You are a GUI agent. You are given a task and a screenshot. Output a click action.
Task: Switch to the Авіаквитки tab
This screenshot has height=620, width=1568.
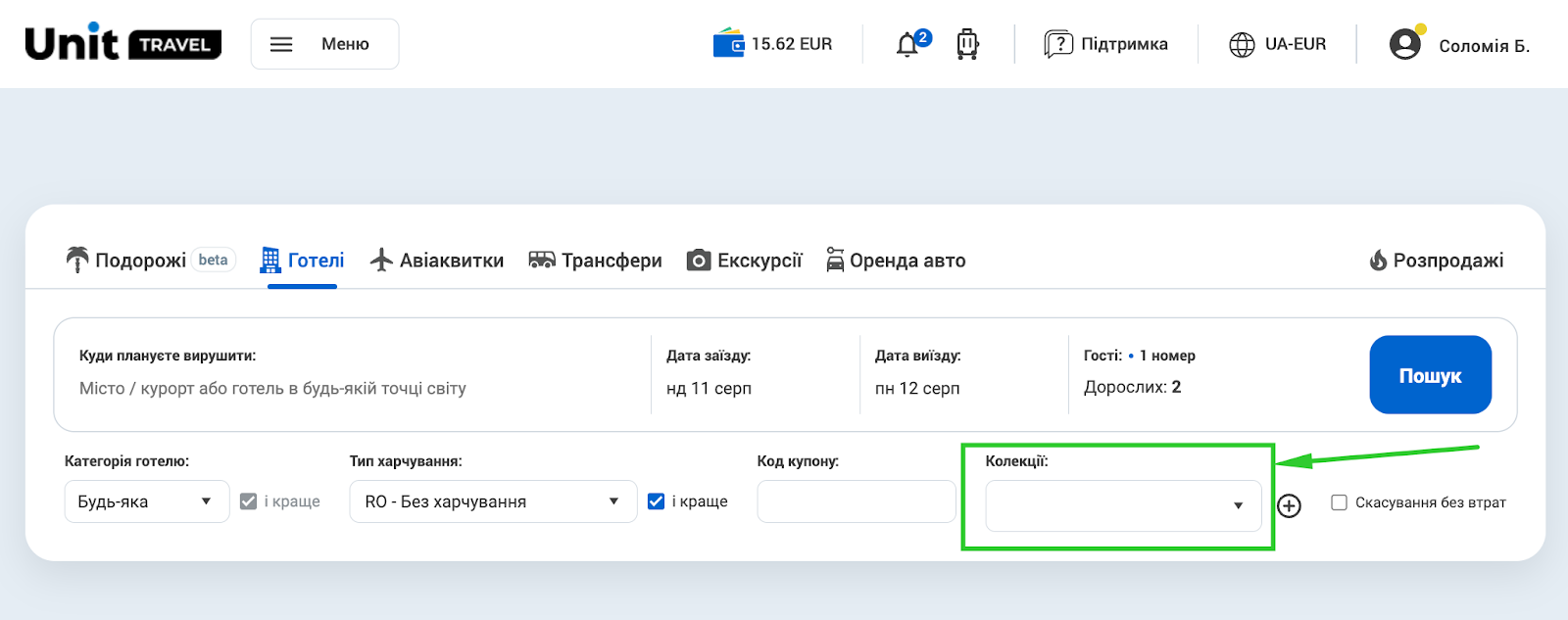coord(437,261)
